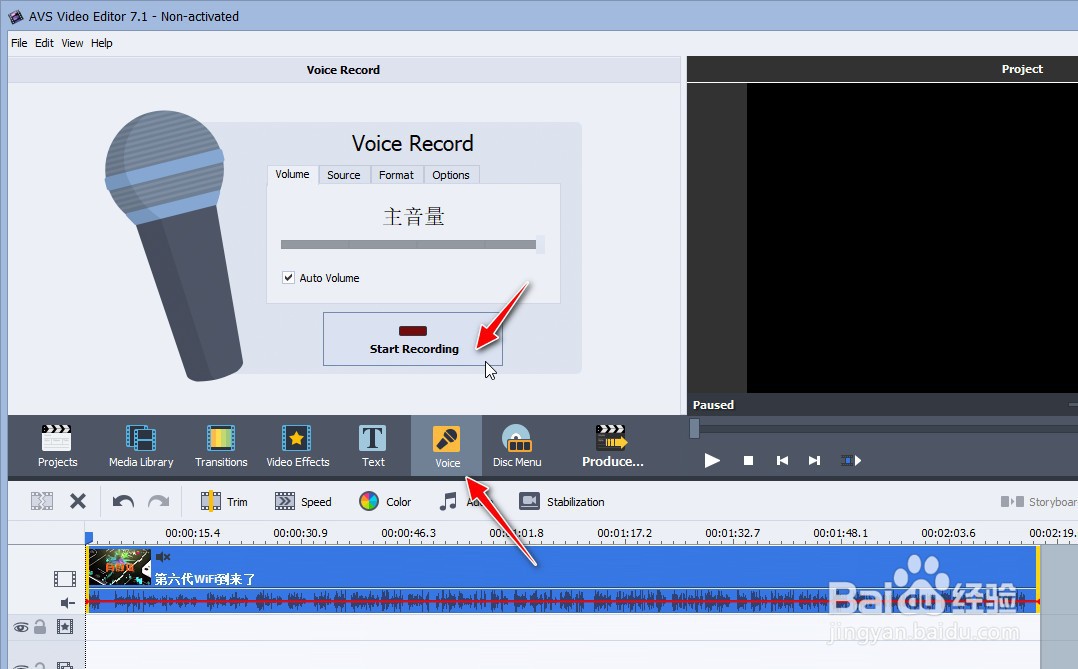Switch to the Source tab

(x=344, y=174)
